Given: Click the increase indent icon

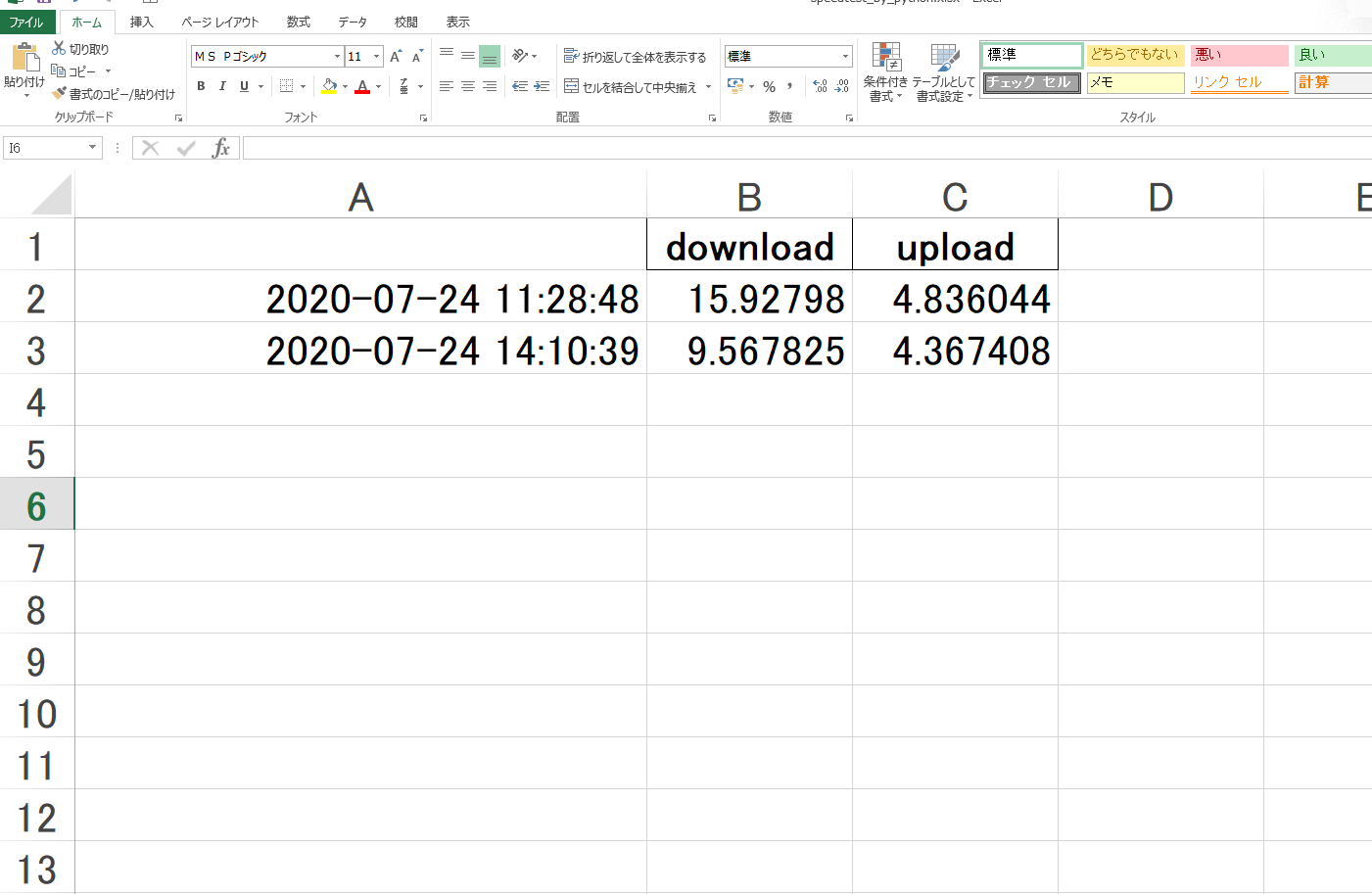Looking at the screenshot, I should (x=542, y=86).
